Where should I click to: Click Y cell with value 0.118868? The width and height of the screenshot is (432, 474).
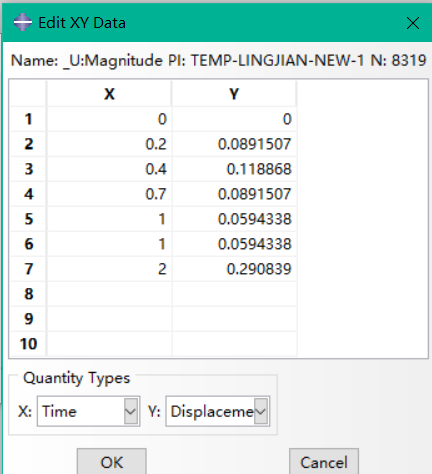click(234, 169)
